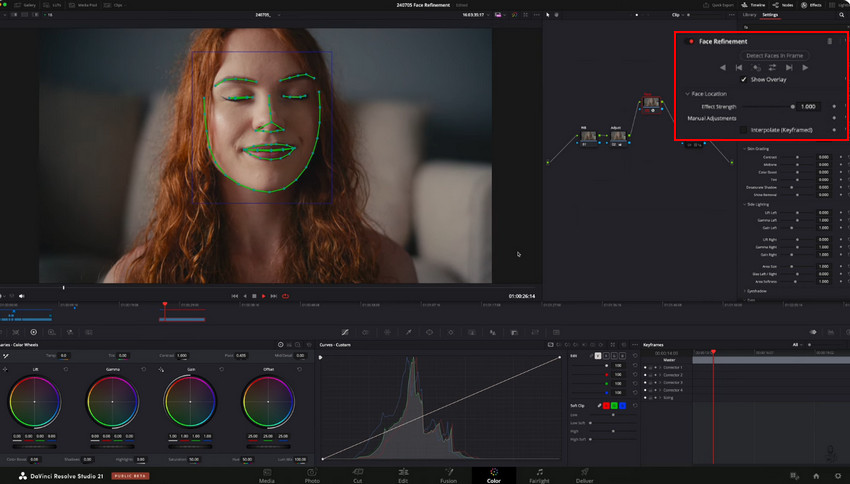
Task: Open the effects panel search icon
Action: pos(841,15)
